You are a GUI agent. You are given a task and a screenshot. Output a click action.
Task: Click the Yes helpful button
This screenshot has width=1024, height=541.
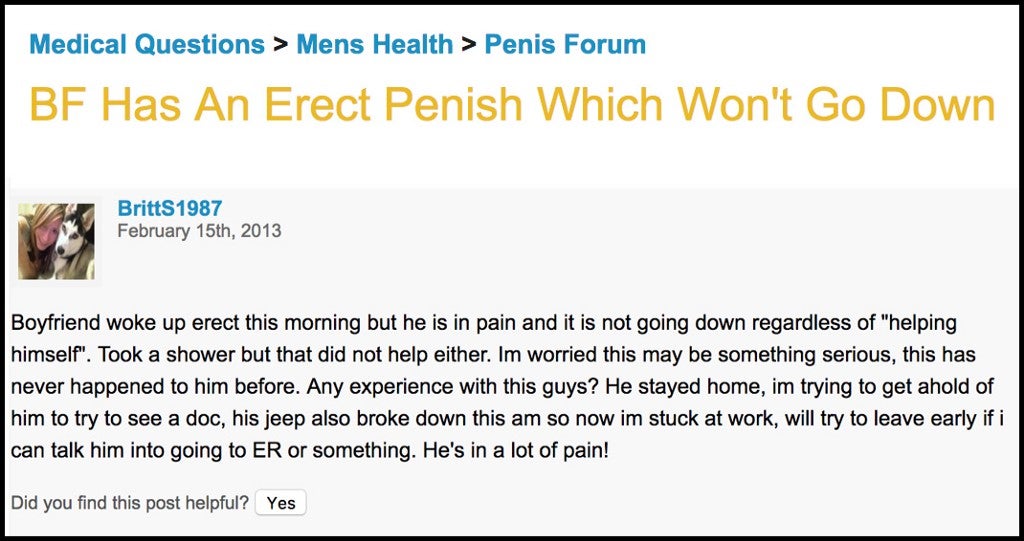point(281,503)
